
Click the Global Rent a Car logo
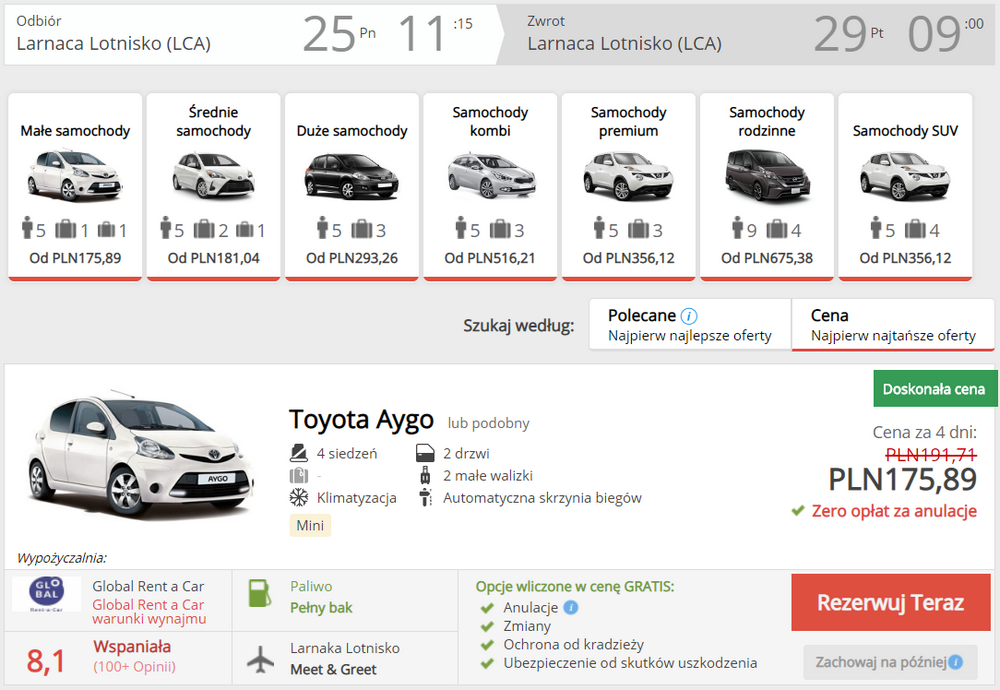47,594
